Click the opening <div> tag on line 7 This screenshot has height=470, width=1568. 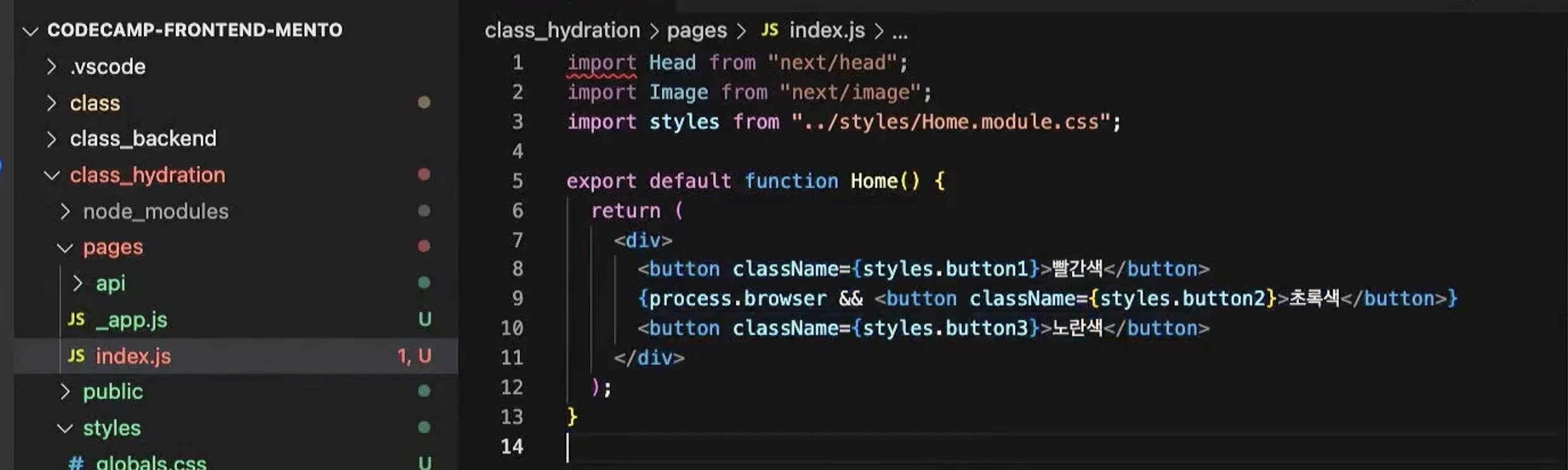(643, 240)
